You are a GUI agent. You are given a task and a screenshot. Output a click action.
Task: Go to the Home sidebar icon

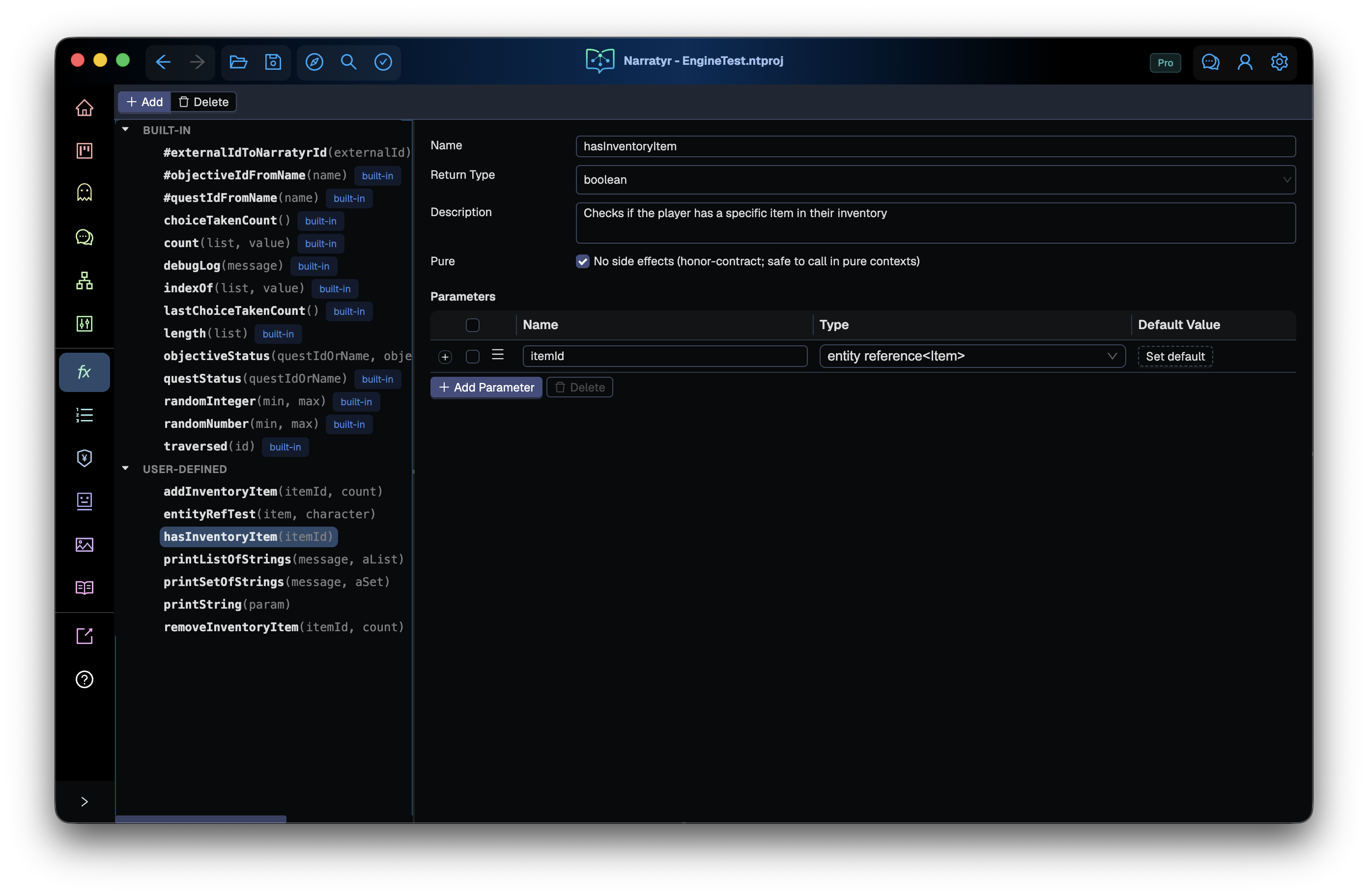[85, 108]
